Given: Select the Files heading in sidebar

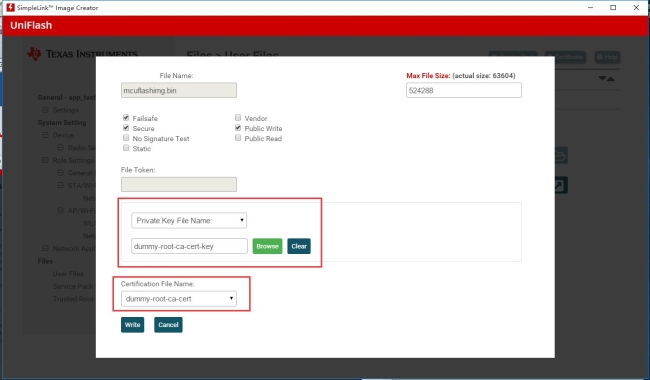Looking at the screenshot, I should point(45,261).
